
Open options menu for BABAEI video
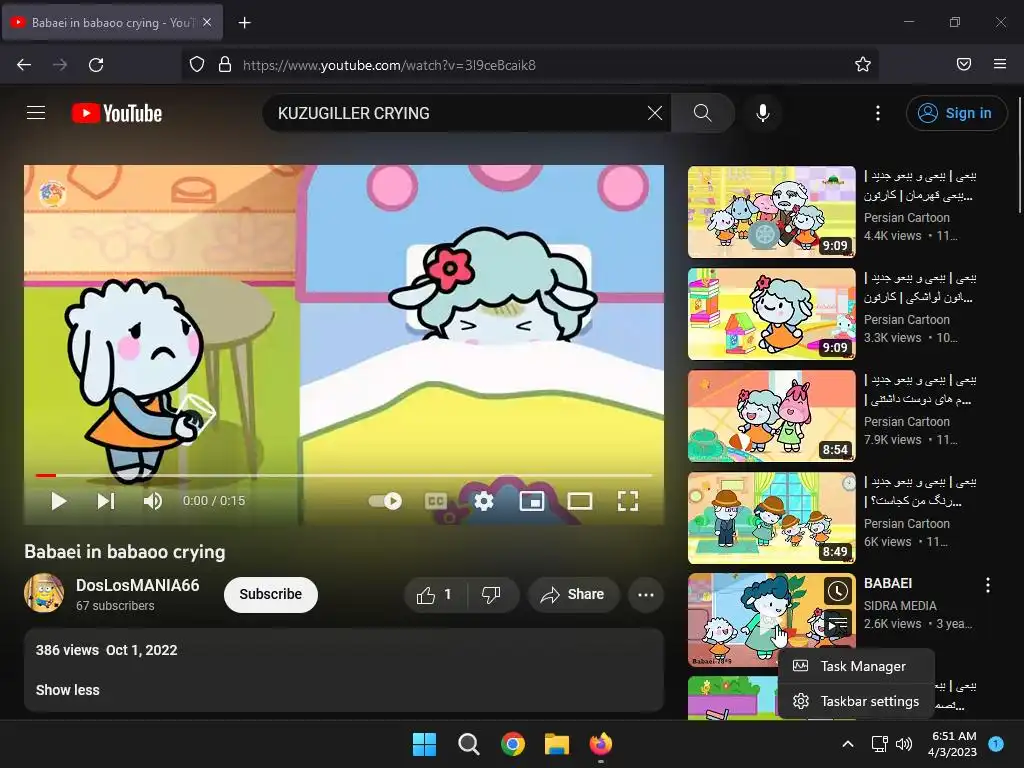tap(987, 585)
